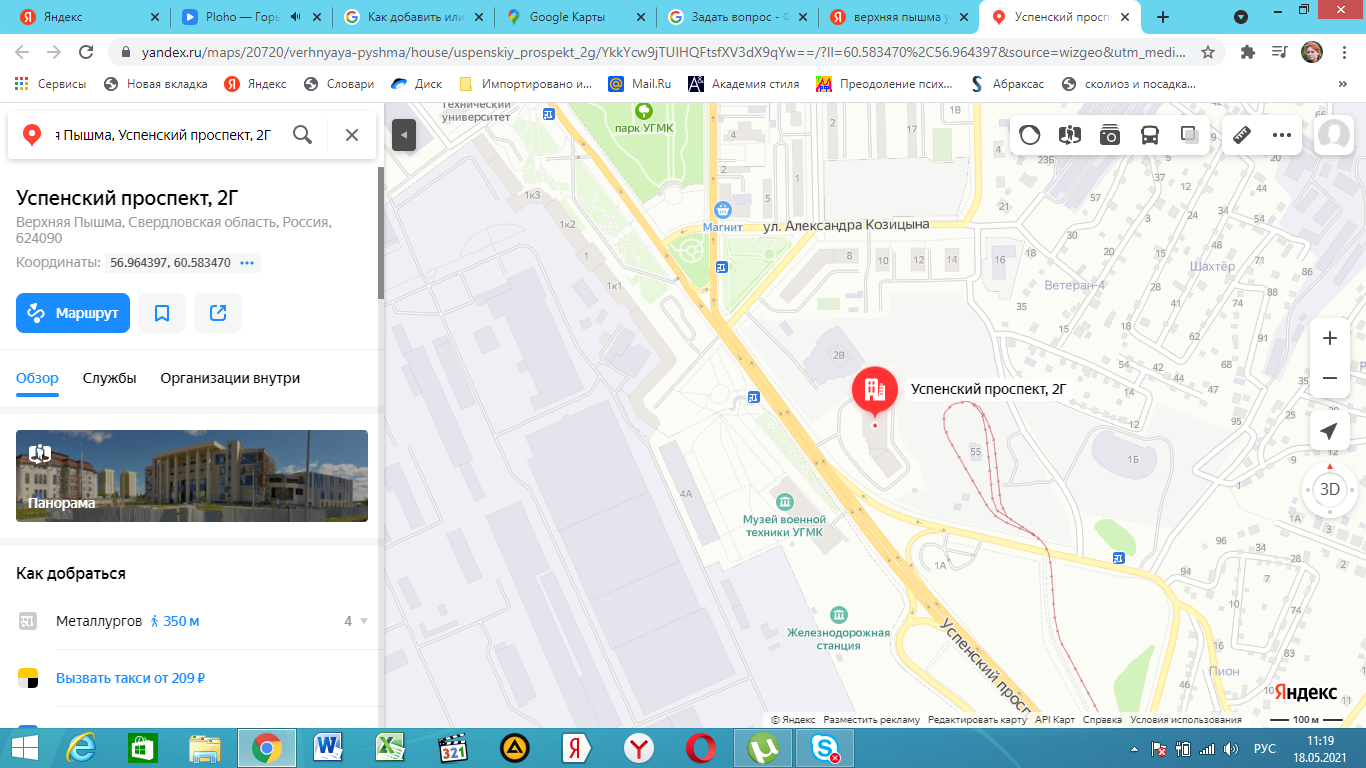
Task: Toggle the traffic layer icon on the map
Action: click(x=1030, y=135)
